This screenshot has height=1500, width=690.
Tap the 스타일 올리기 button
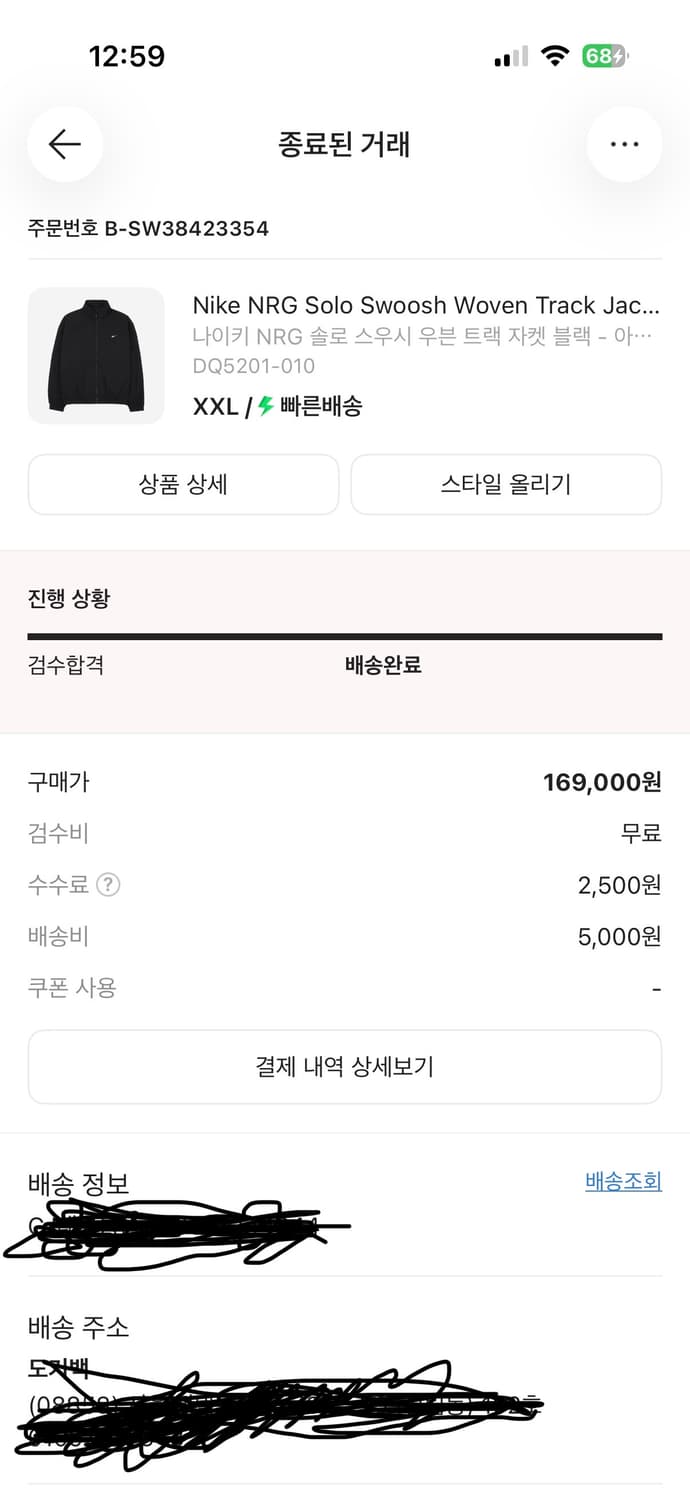(505, 484)
